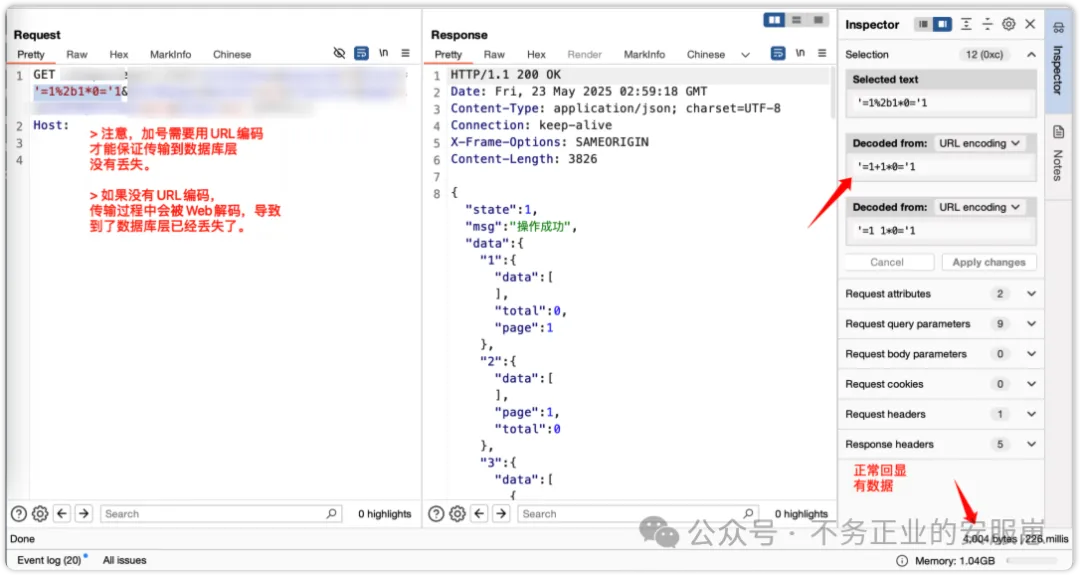Go to next match in Response search
The image size is (1080, 575).
[501, 514]
